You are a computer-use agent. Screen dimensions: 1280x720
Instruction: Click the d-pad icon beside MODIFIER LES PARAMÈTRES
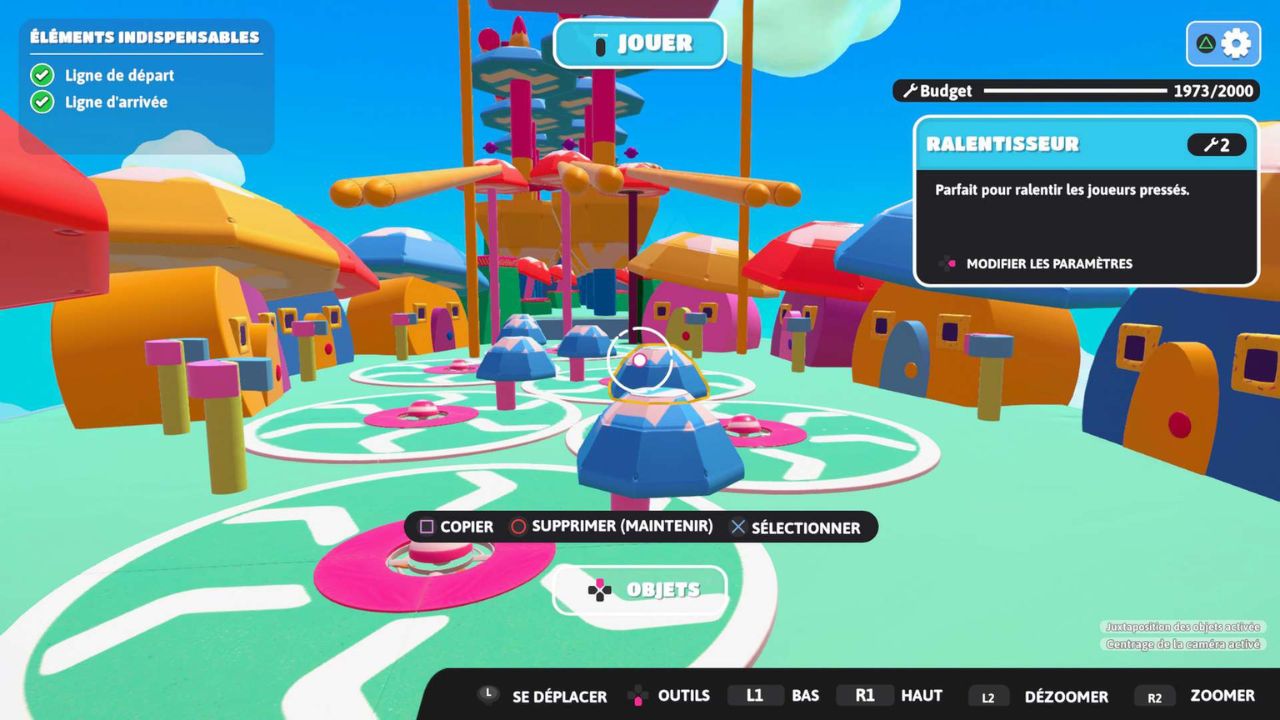coord(946,264)
